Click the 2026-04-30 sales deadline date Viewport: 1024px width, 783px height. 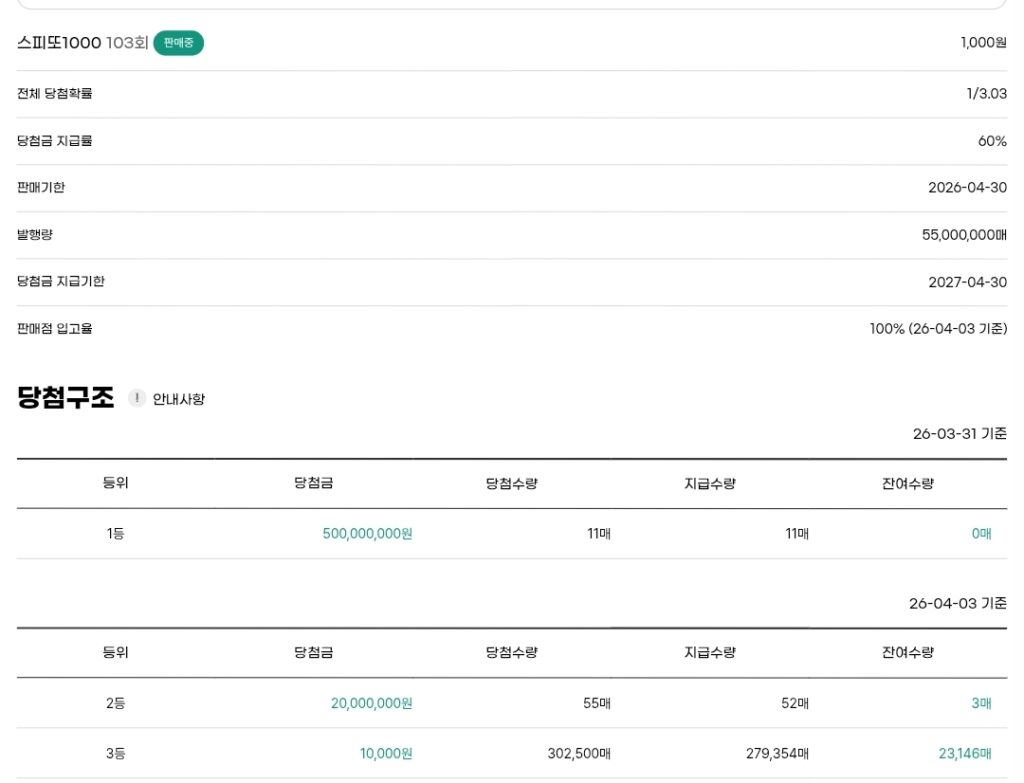tap(967, 188)
